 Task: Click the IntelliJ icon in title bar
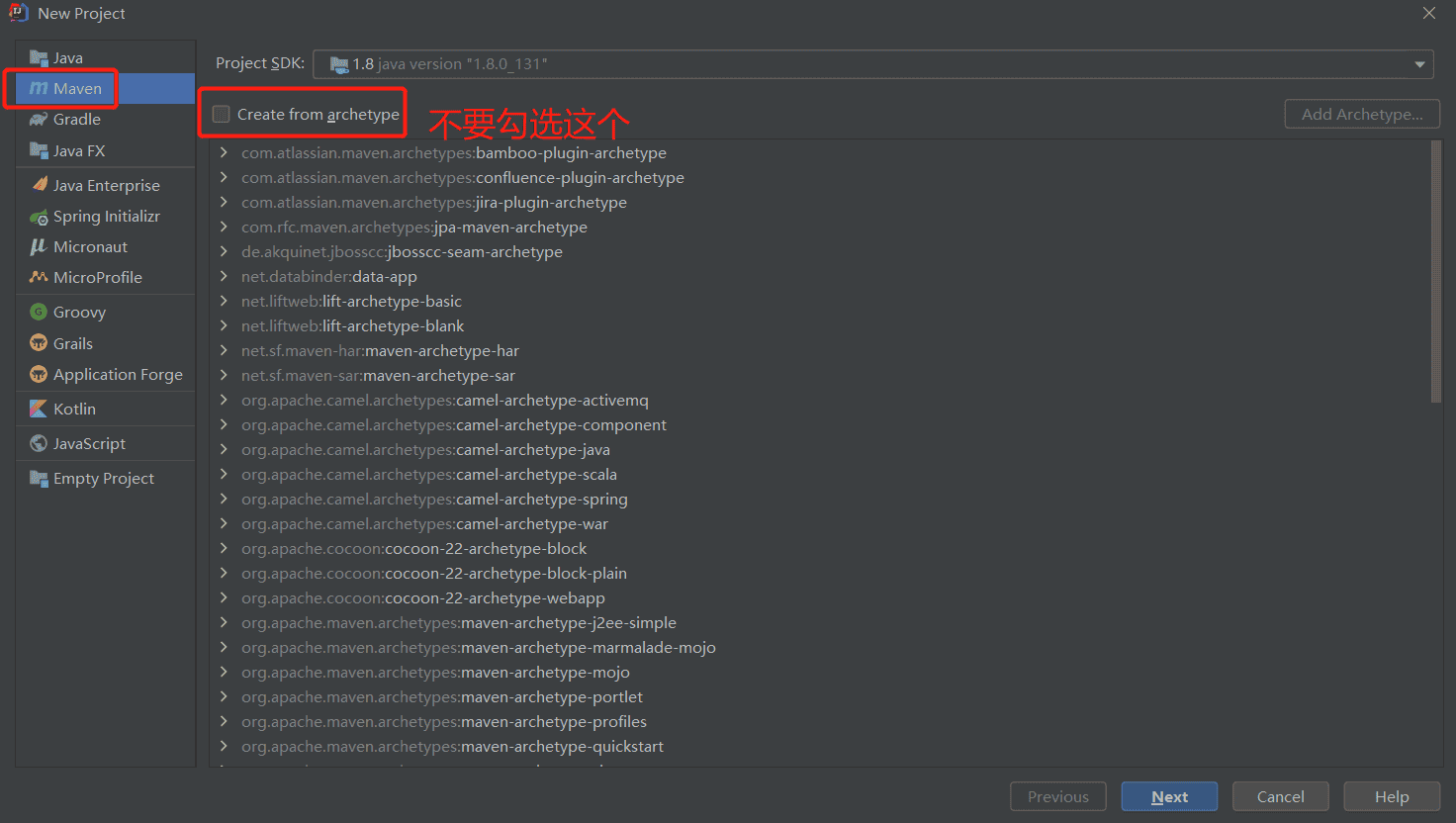pyautogui.click(x=19, y=13)
